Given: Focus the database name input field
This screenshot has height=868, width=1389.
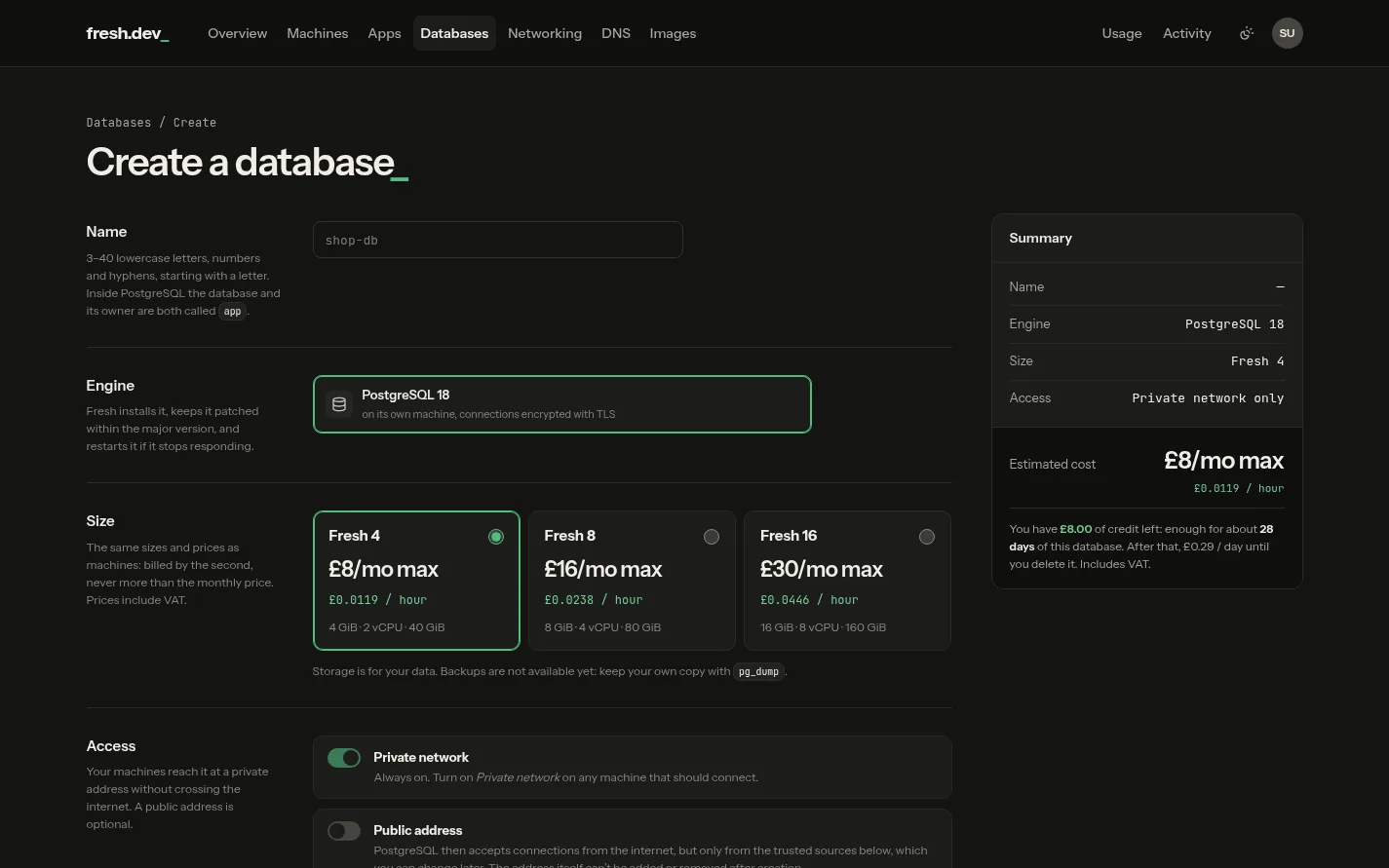Looking at the screenshot, I should (x=497, y=240).
